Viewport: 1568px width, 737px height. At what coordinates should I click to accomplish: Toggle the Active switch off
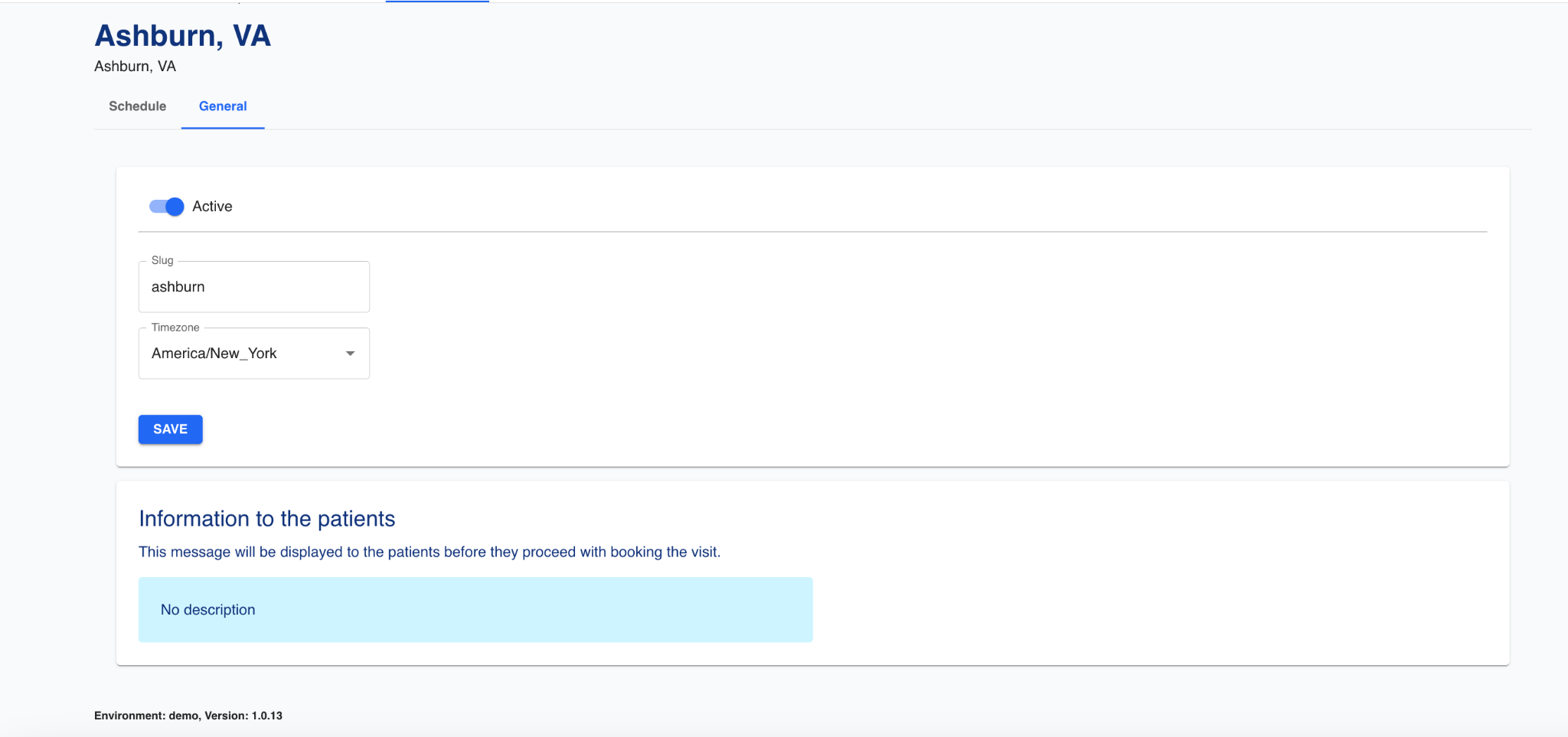[x=166, y=207]
